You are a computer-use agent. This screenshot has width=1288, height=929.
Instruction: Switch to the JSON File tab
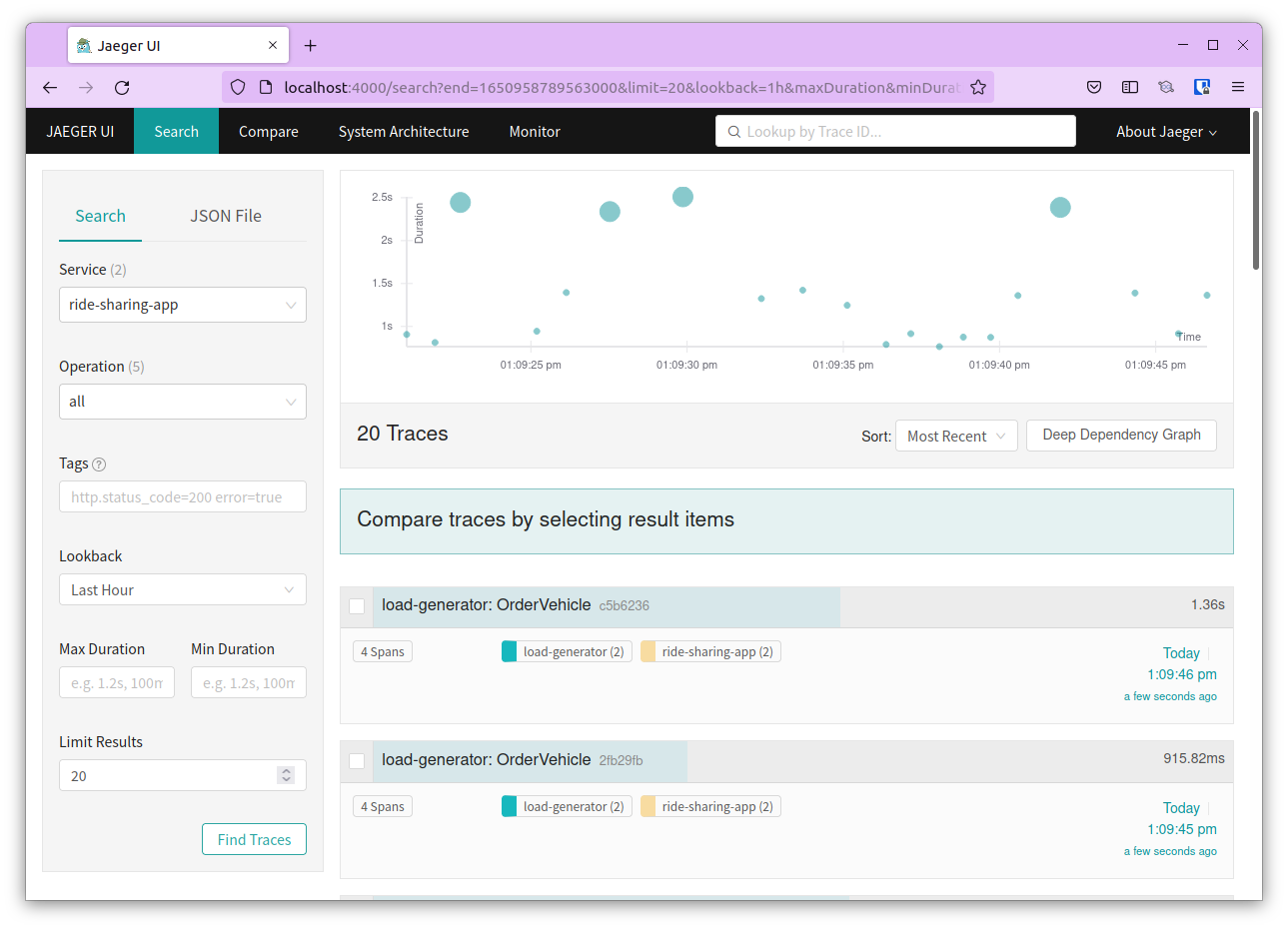[226, 216]
